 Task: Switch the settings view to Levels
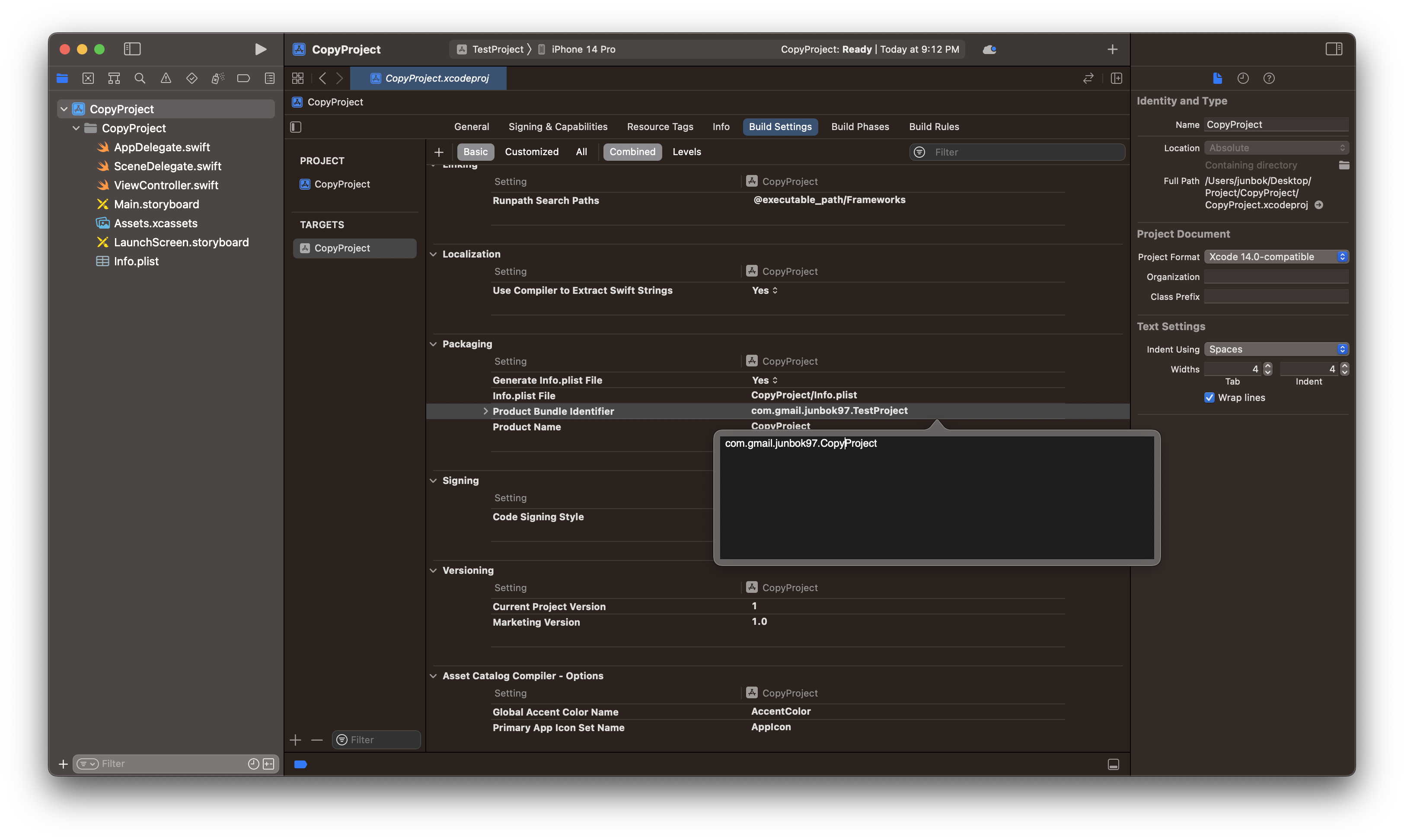(x=686, y=152)
